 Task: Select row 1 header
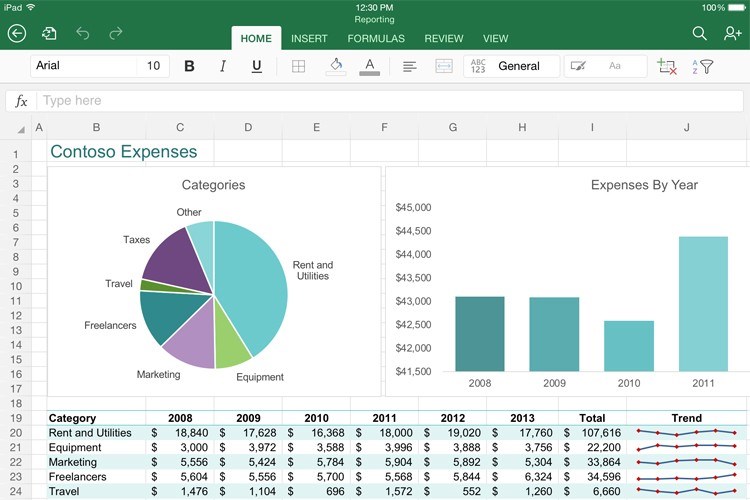(16, 154)
